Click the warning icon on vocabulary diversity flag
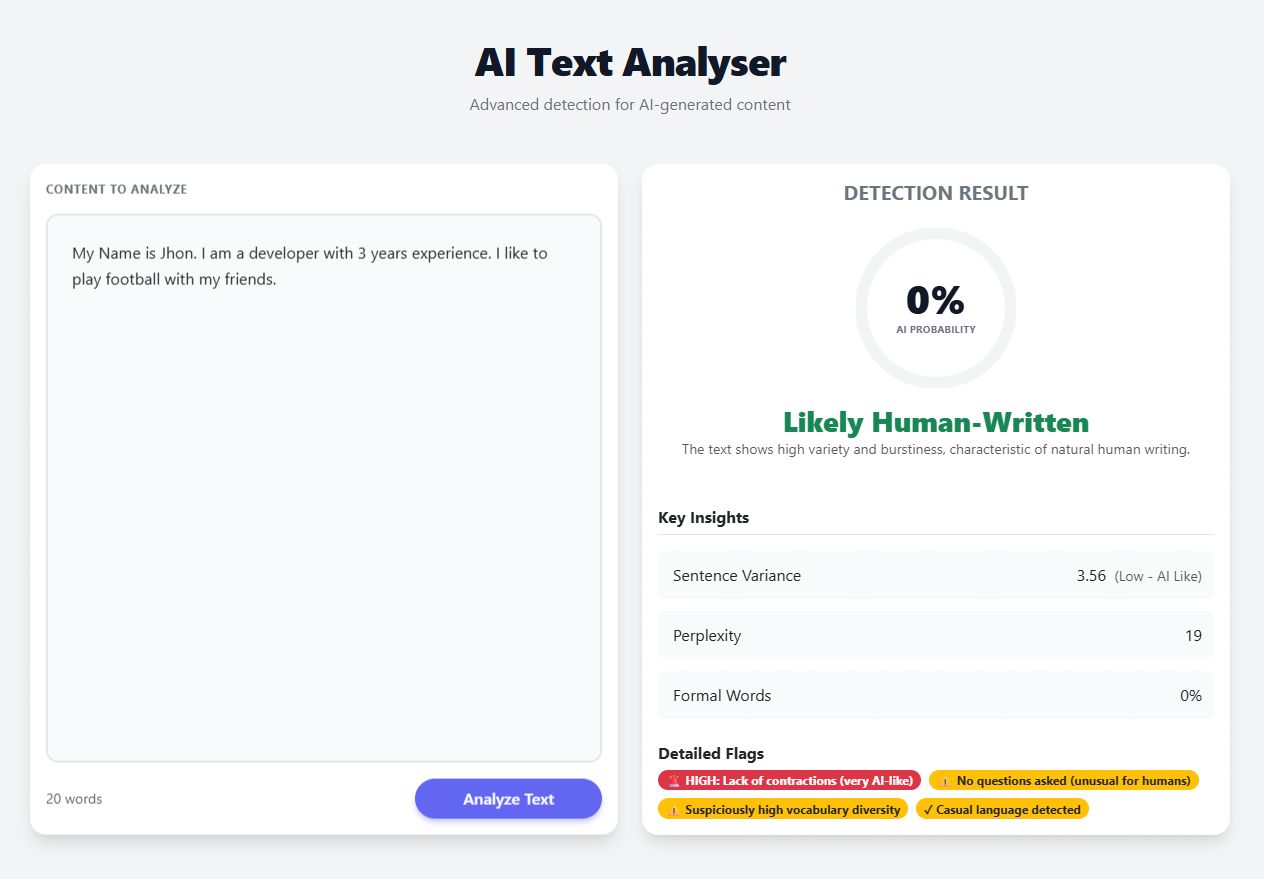 [x=675, y=810]
